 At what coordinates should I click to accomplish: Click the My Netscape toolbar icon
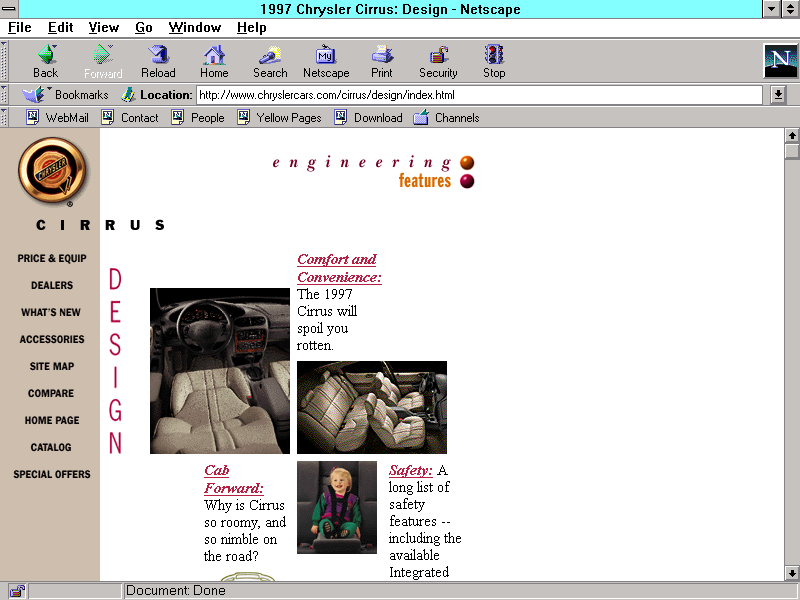[326, 55]
